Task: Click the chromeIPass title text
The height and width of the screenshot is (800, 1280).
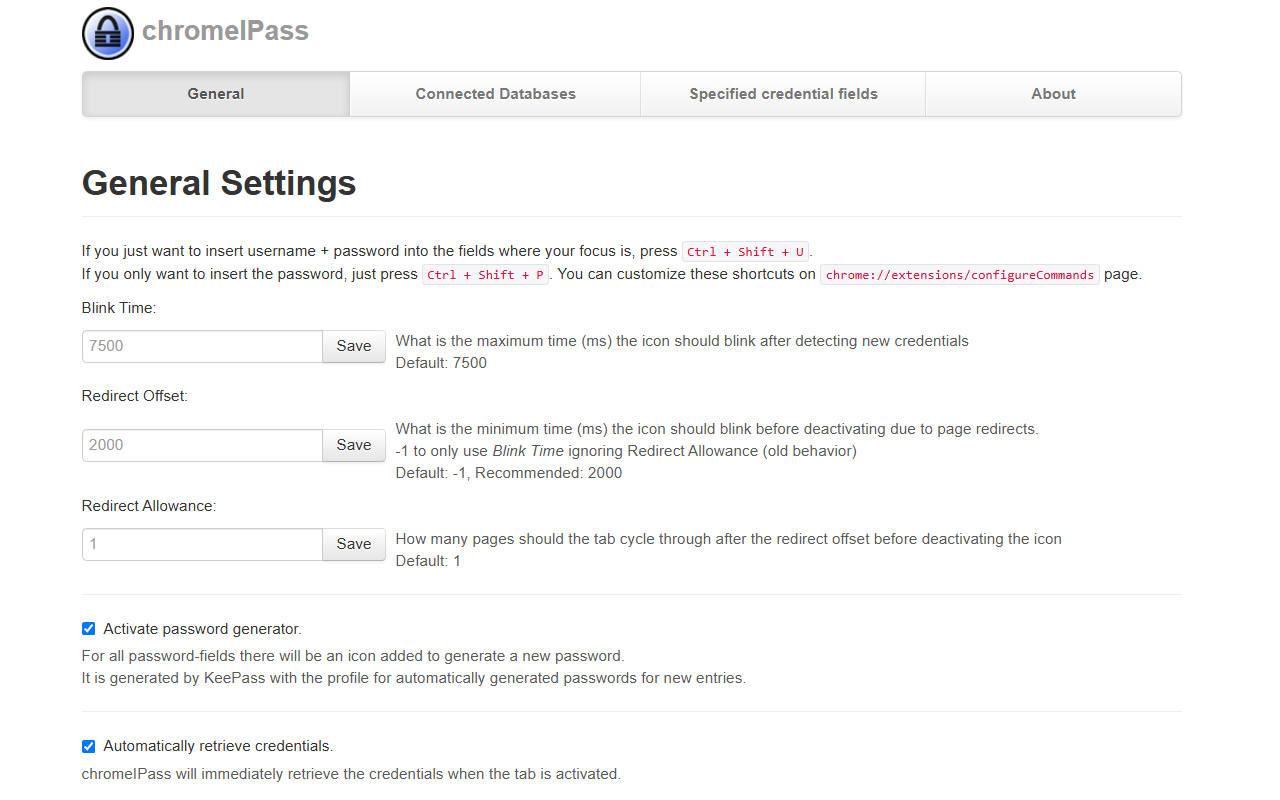Action: pyautogui.click(x=226, y=30)
